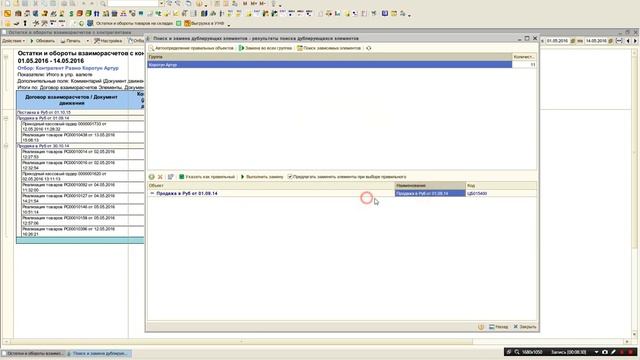Click 'Наименование' column header
Viewport: 640px width, 360px height.
pyautogui.click(x=430, y=185)
